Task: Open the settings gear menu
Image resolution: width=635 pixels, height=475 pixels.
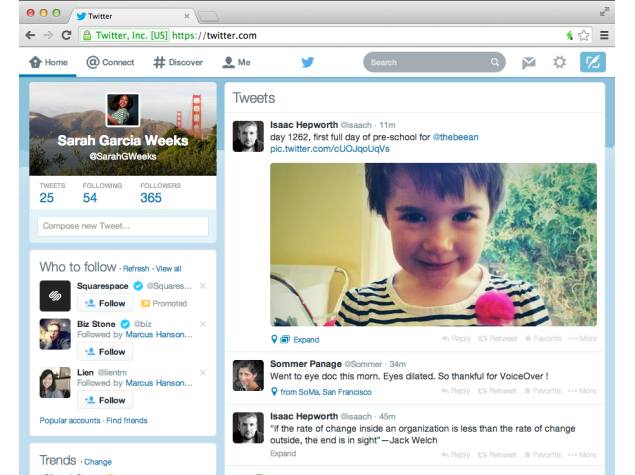Action: 560,62
